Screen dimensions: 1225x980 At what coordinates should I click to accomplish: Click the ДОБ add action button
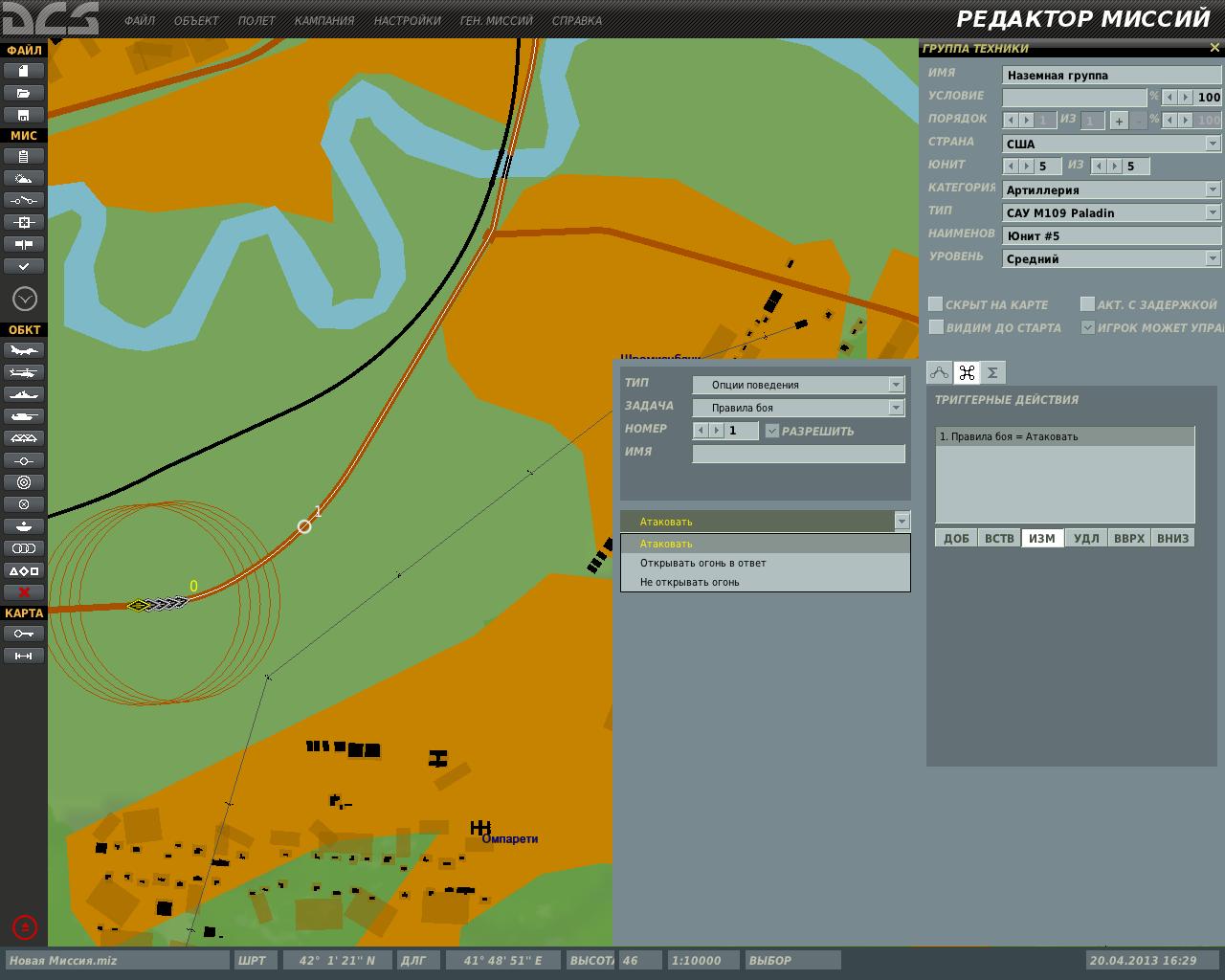956,538
